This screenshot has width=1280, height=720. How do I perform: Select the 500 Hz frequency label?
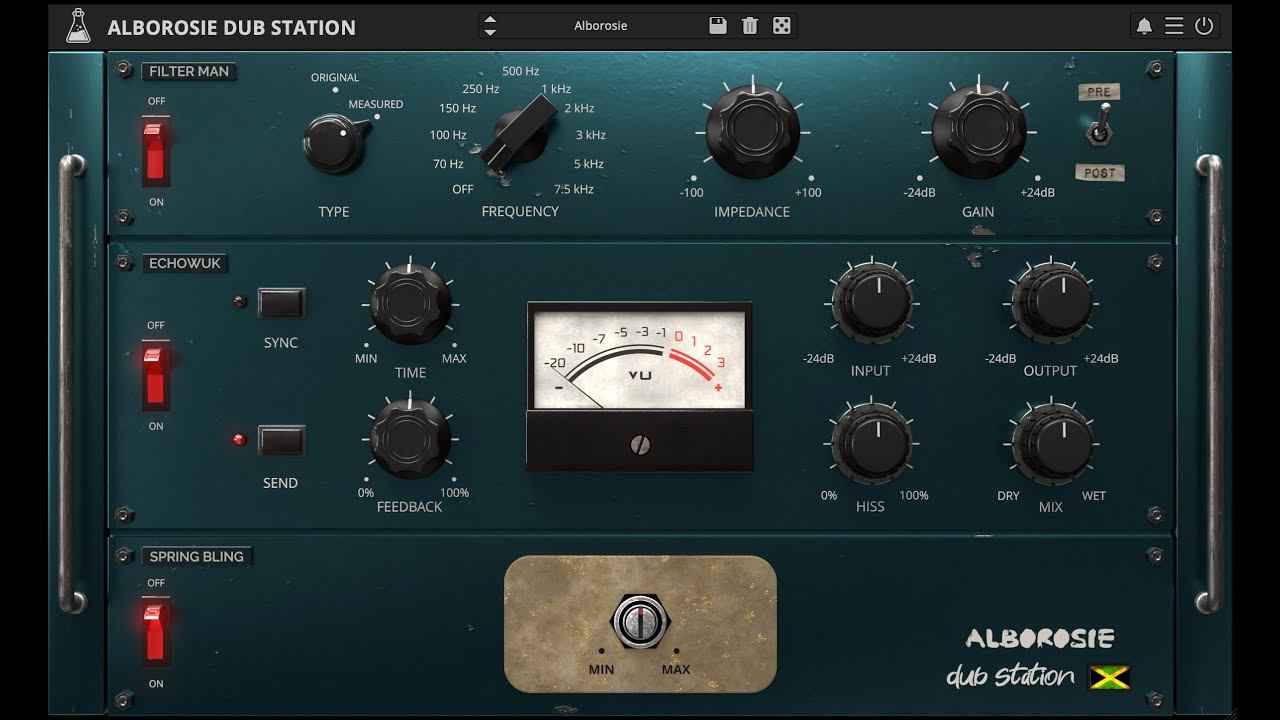pyautogui.click(x=521, y=71)
